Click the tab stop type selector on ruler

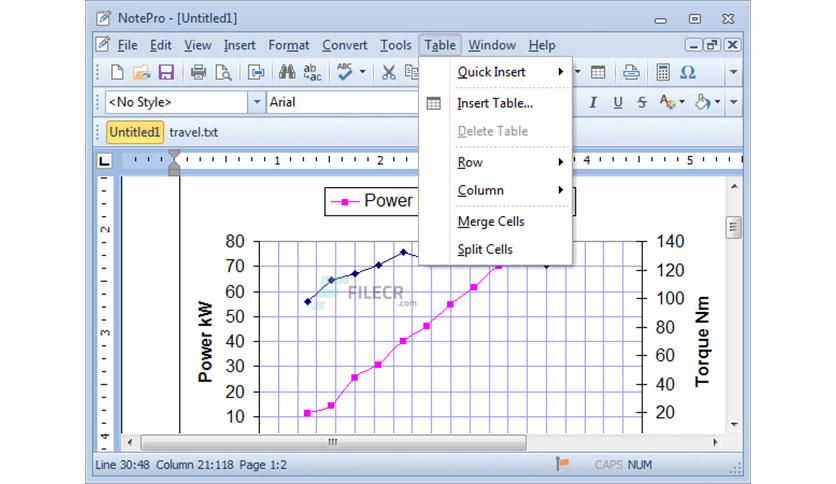(104, 160)
